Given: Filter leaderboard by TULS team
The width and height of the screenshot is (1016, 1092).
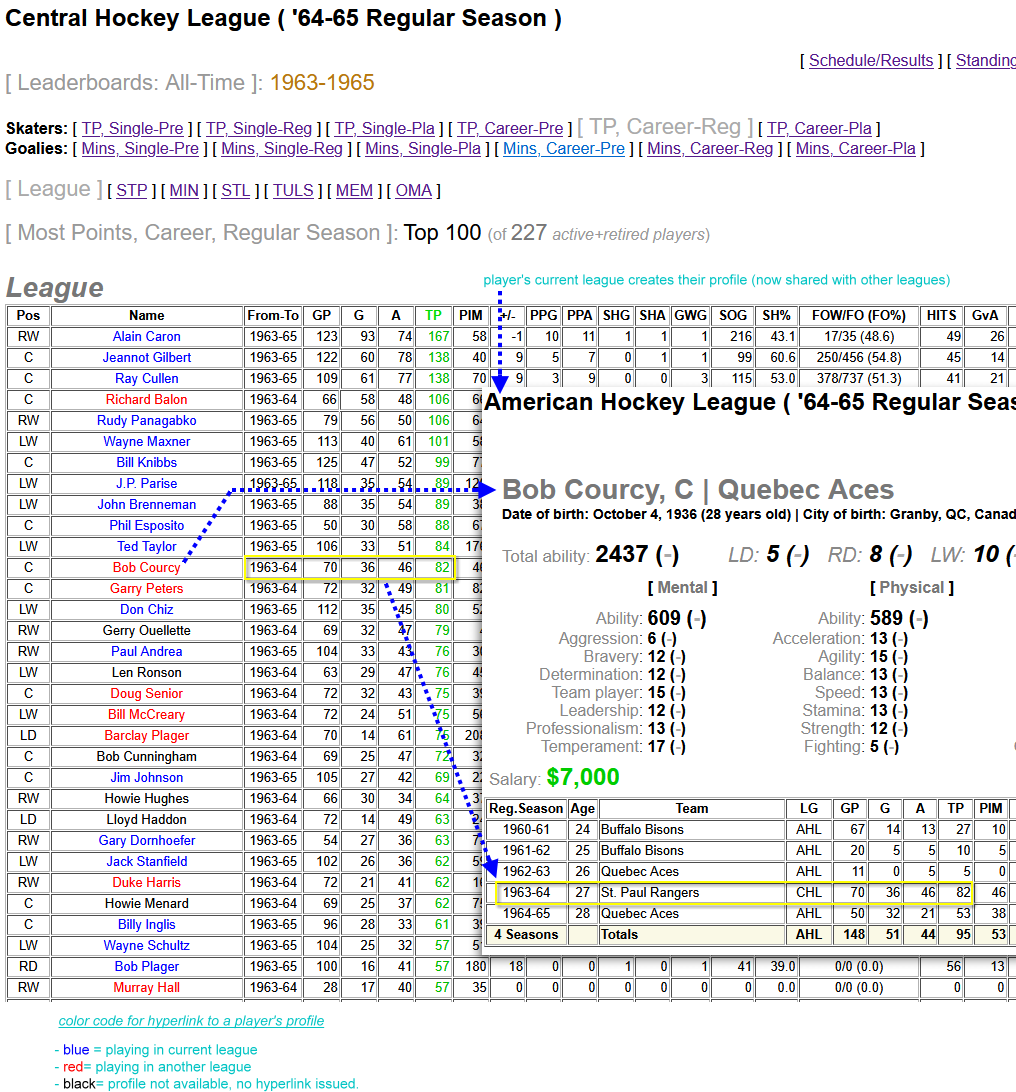Looking at the screenshot, I should [x=293, y=190].
